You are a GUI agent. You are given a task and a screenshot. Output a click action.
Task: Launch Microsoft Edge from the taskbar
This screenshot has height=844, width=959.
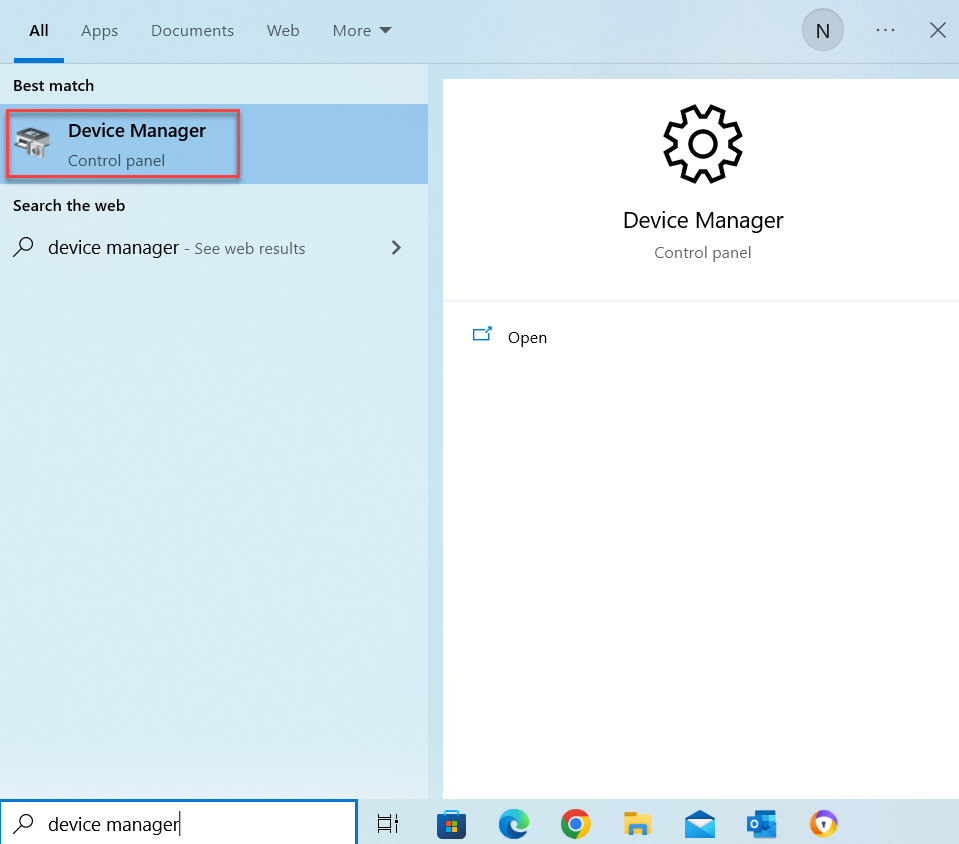tap(513, 824)
